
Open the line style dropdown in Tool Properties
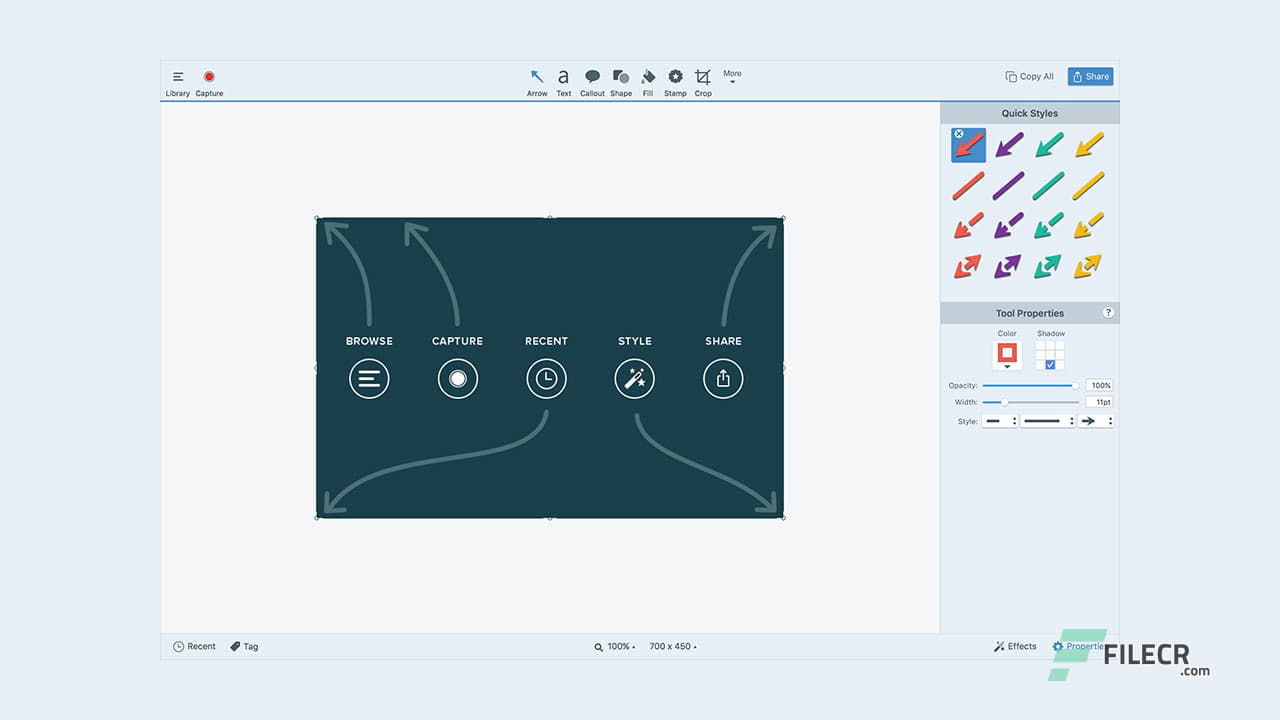point(1047,420)
